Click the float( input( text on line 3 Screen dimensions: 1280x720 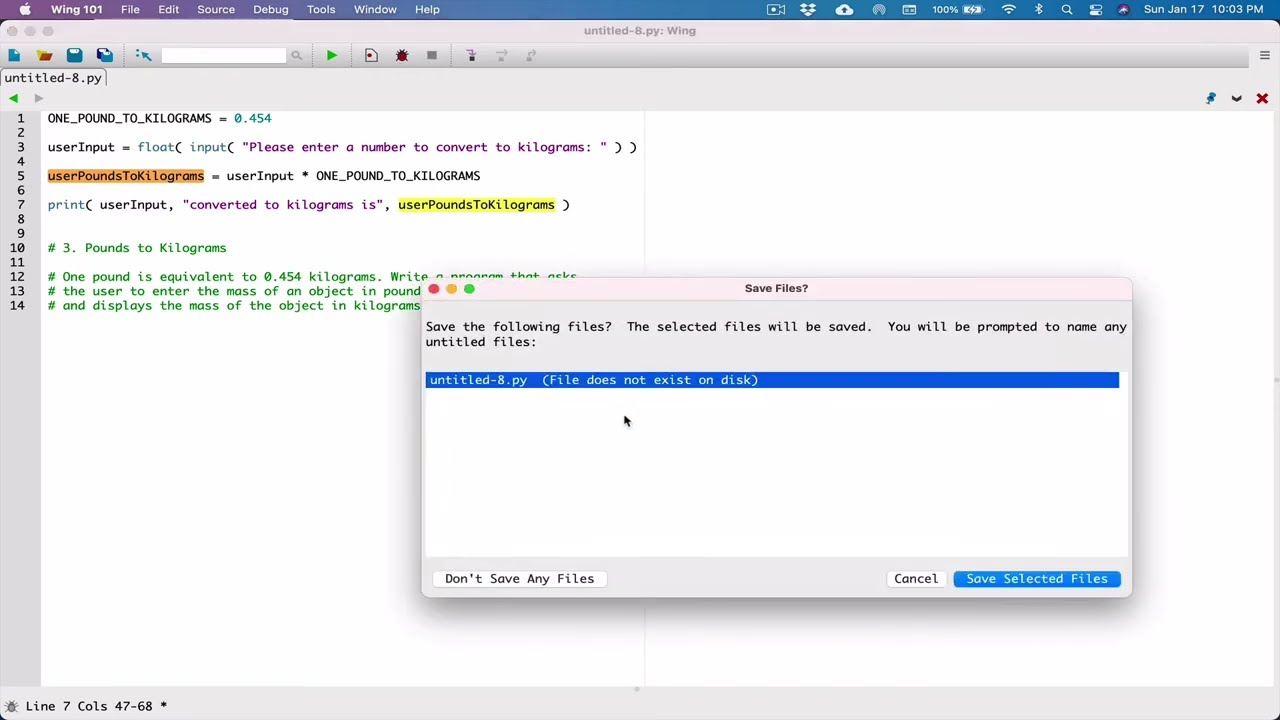pos(185,147)
